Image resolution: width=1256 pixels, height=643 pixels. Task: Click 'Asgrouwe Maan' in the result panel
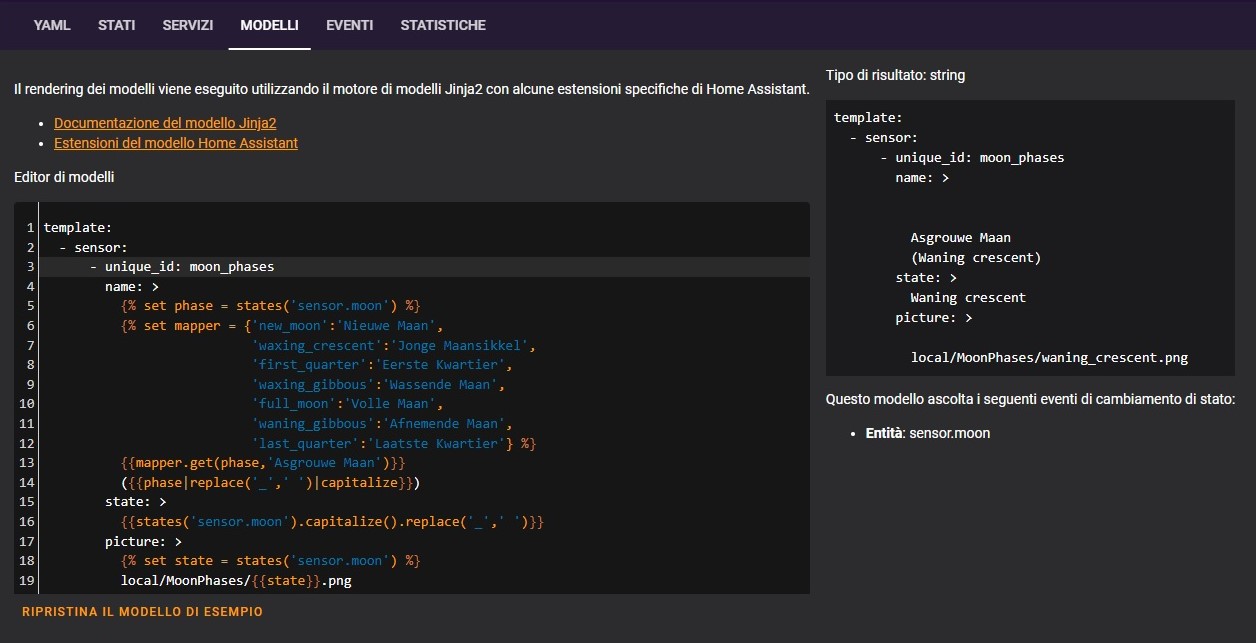(960, 238)
